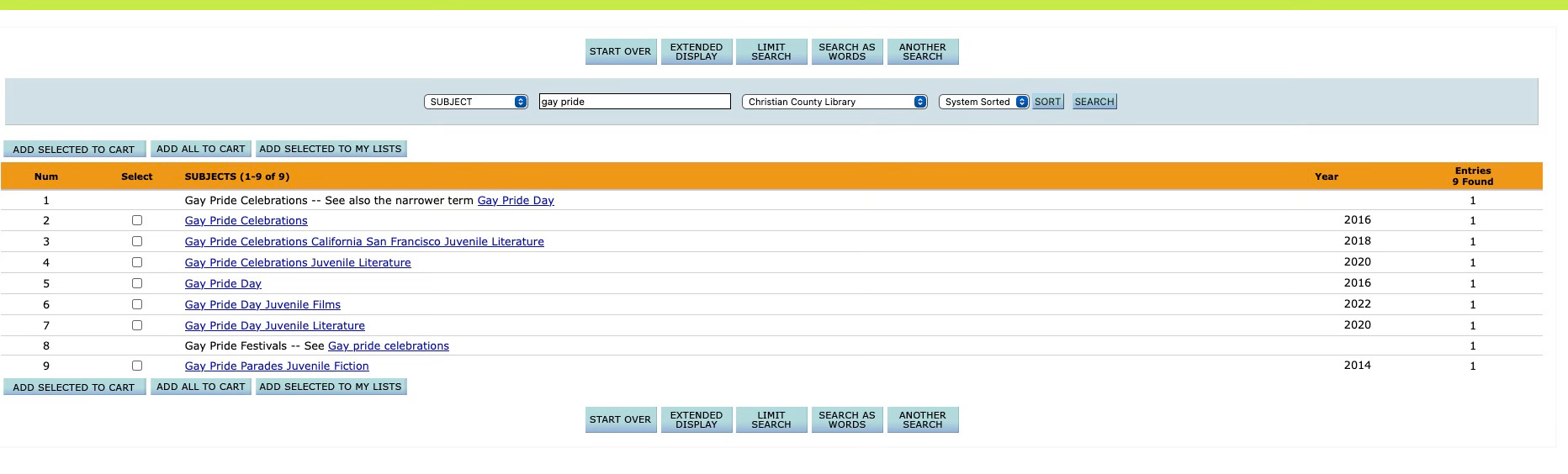Select checkbox for Gay Pride Day Juvenile Literature
1568x474 pixels.
tap(137, 325)
